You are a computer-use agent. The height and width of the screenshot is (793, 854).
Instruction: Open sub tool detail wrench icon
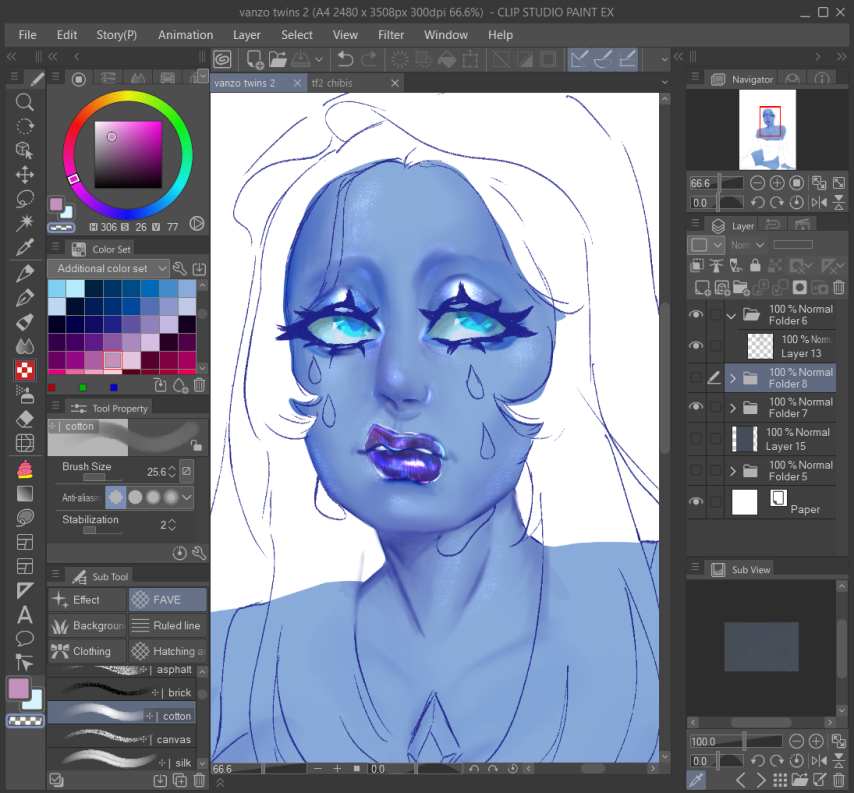pos(199,553)
